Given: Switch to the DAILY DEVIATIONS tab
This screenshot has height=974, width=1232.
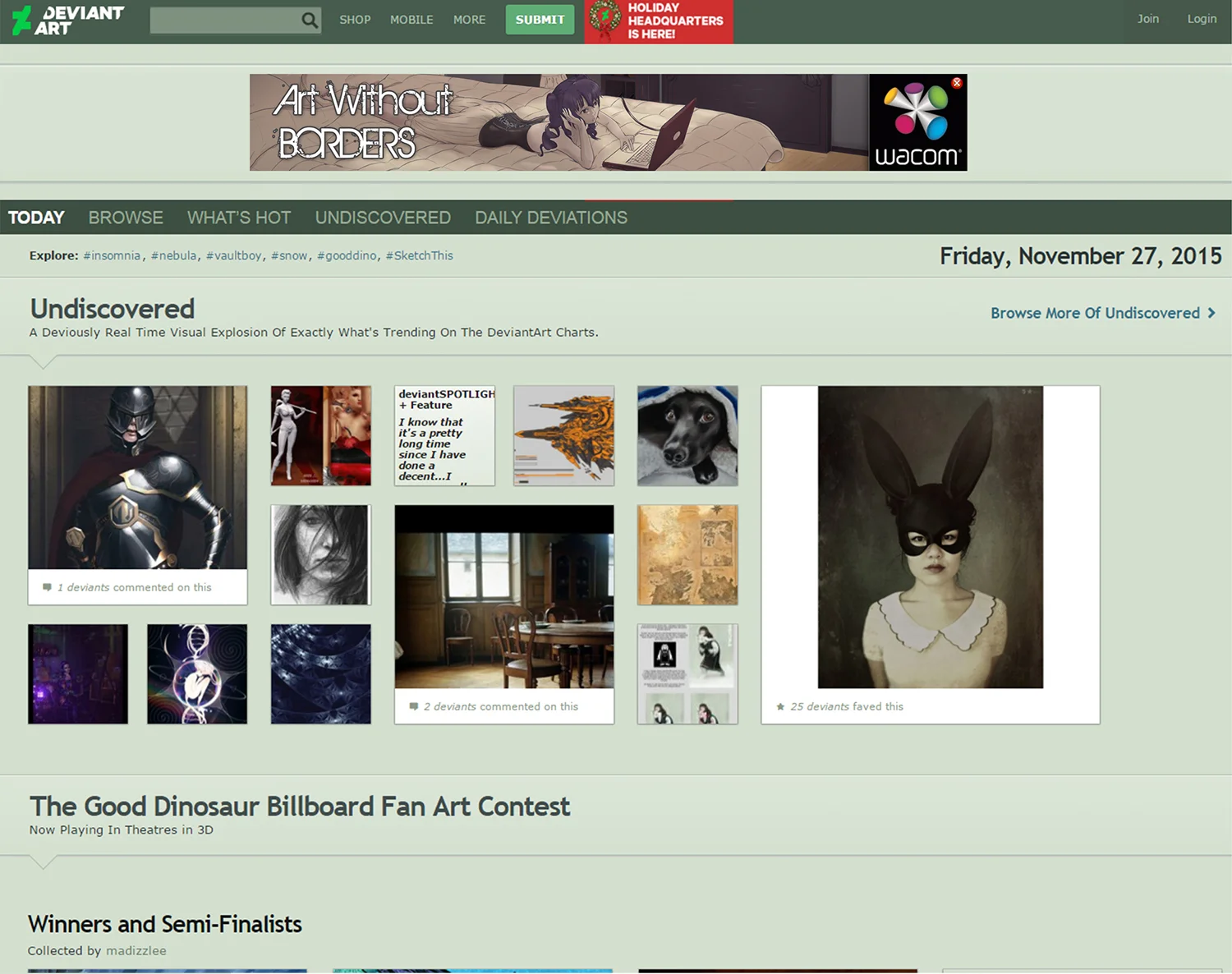Looking at the screenshot, I should [x=550, y=217].
